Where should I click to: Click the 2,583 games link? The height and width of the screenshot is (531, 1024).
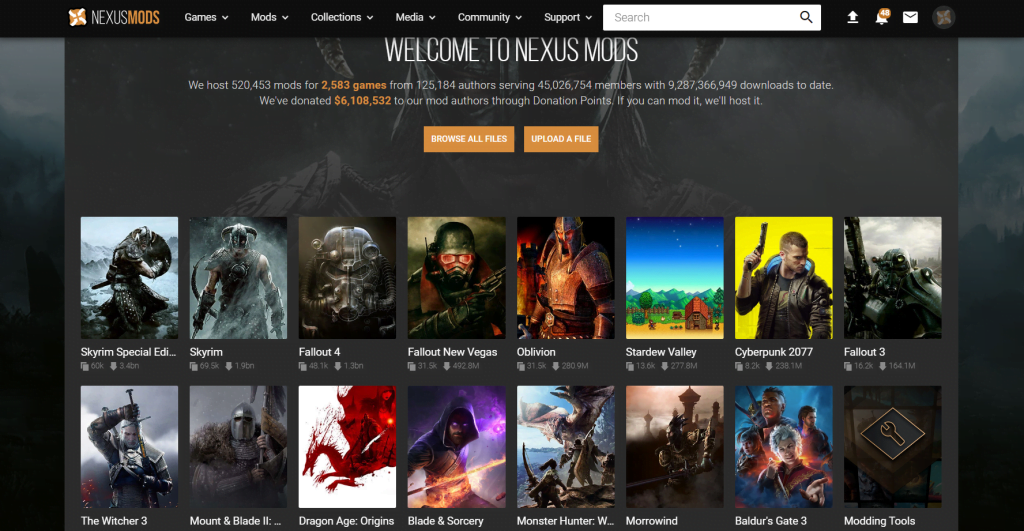pos(354,85)
